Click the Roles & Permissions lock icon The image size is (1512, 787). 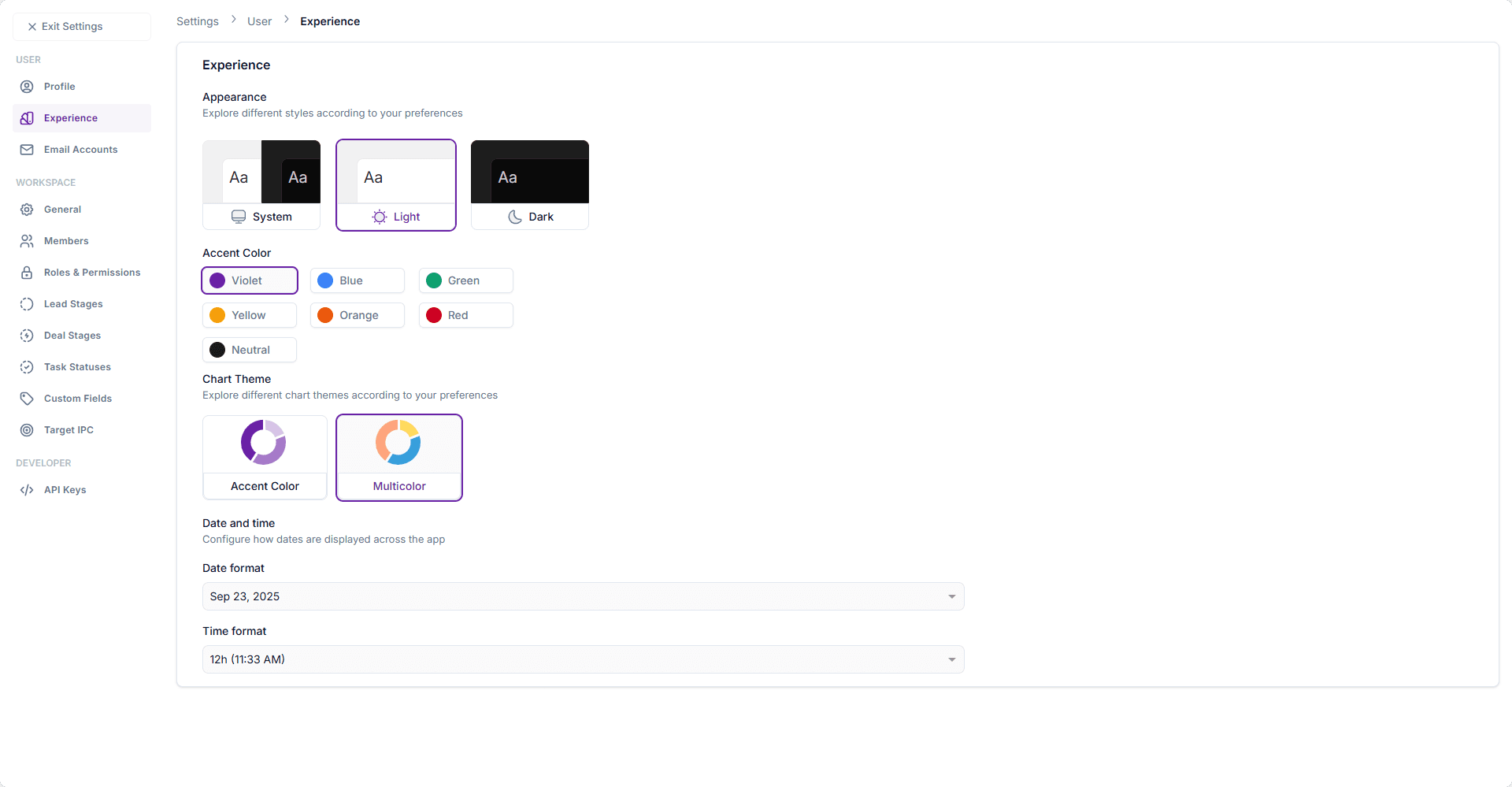click(x=27, y=273)
